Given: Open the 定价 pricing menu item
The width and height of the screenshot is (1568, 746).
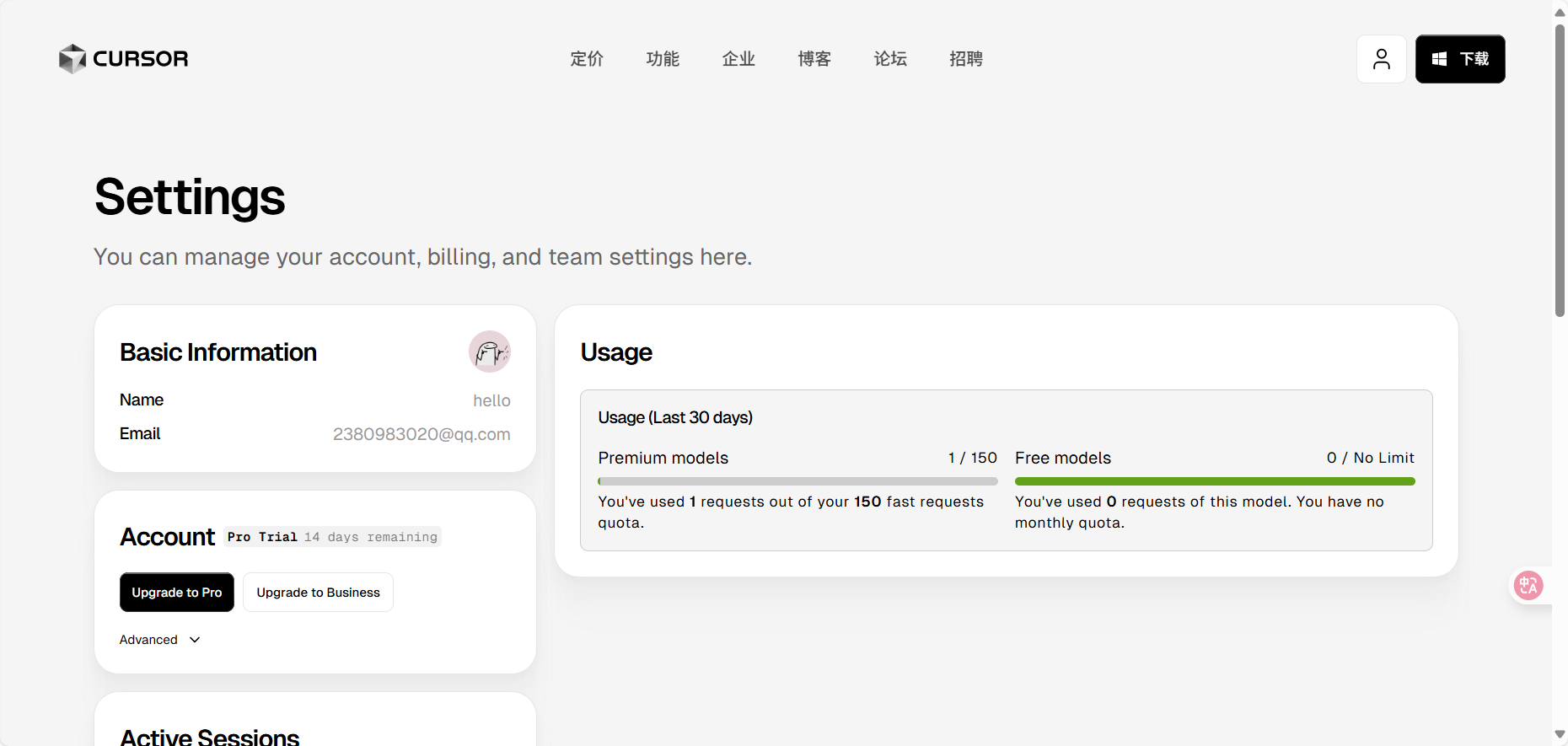Looking at the screenshot, I should [x=587, y=59].
